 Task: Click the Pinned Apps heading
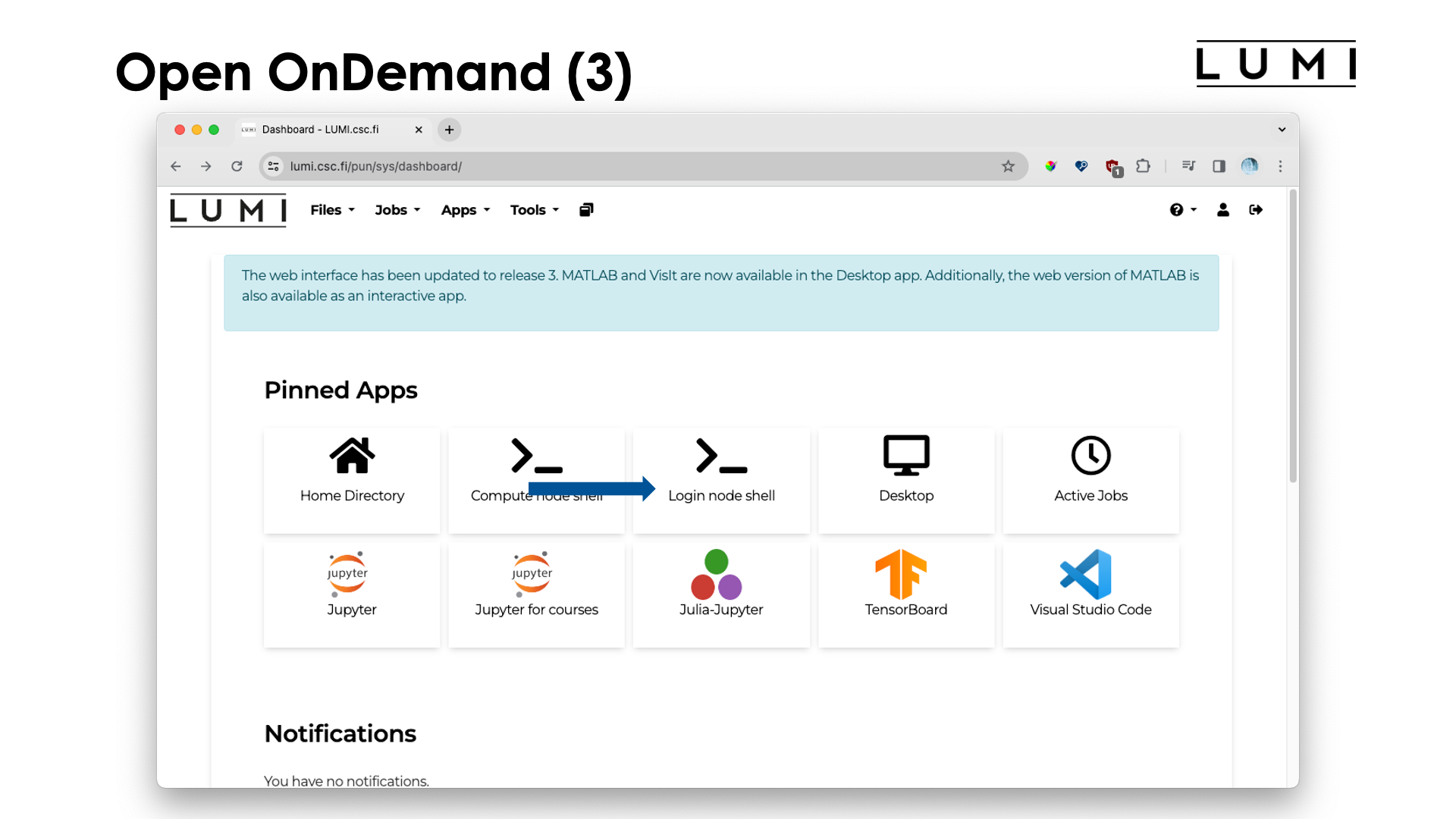340,390
